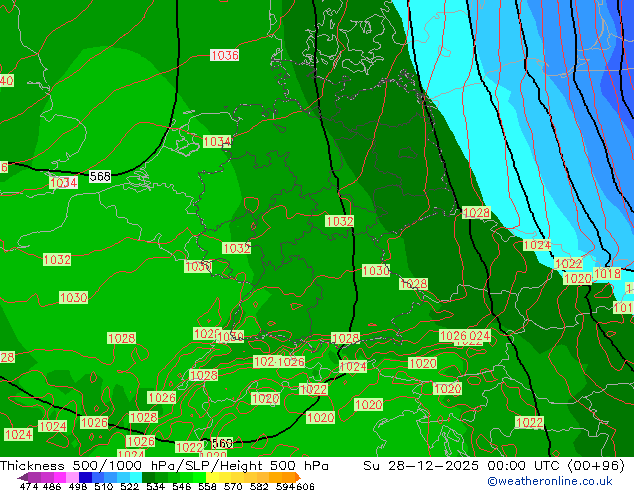Click the legend value 486

click(52, 486)
